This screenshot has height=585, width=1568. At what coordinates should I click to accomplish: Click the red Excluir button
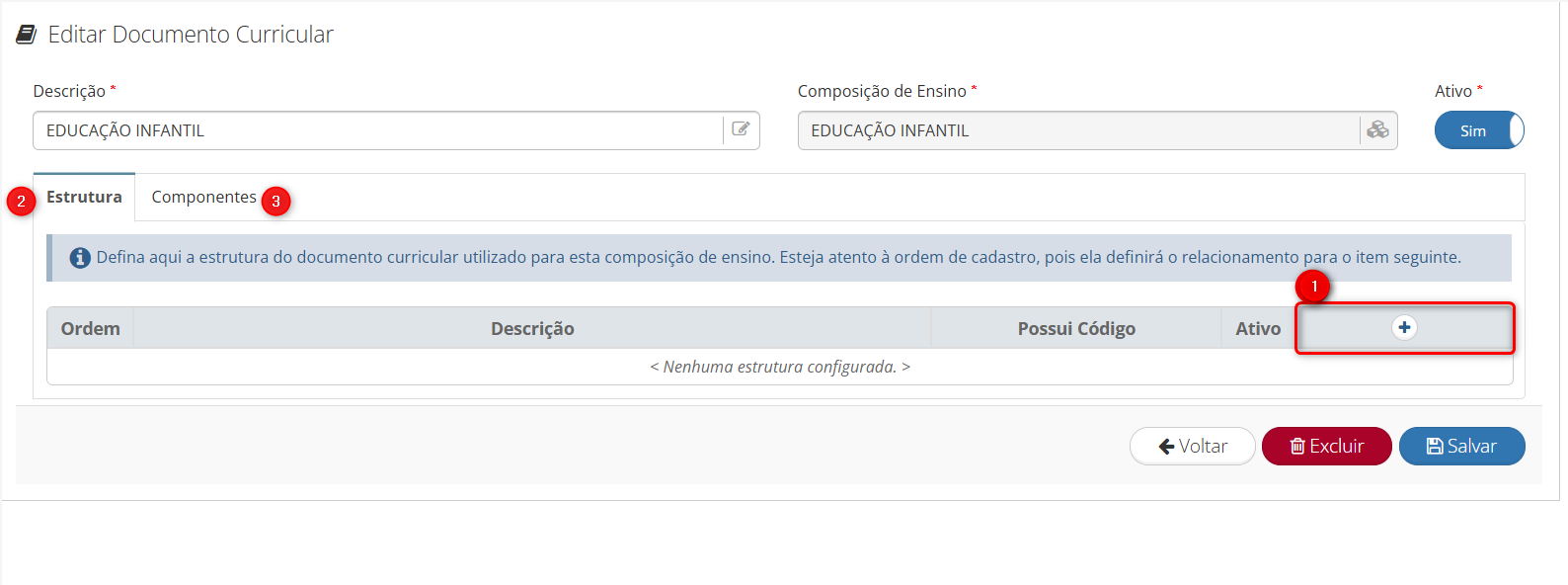click(x=1326, y=447)
